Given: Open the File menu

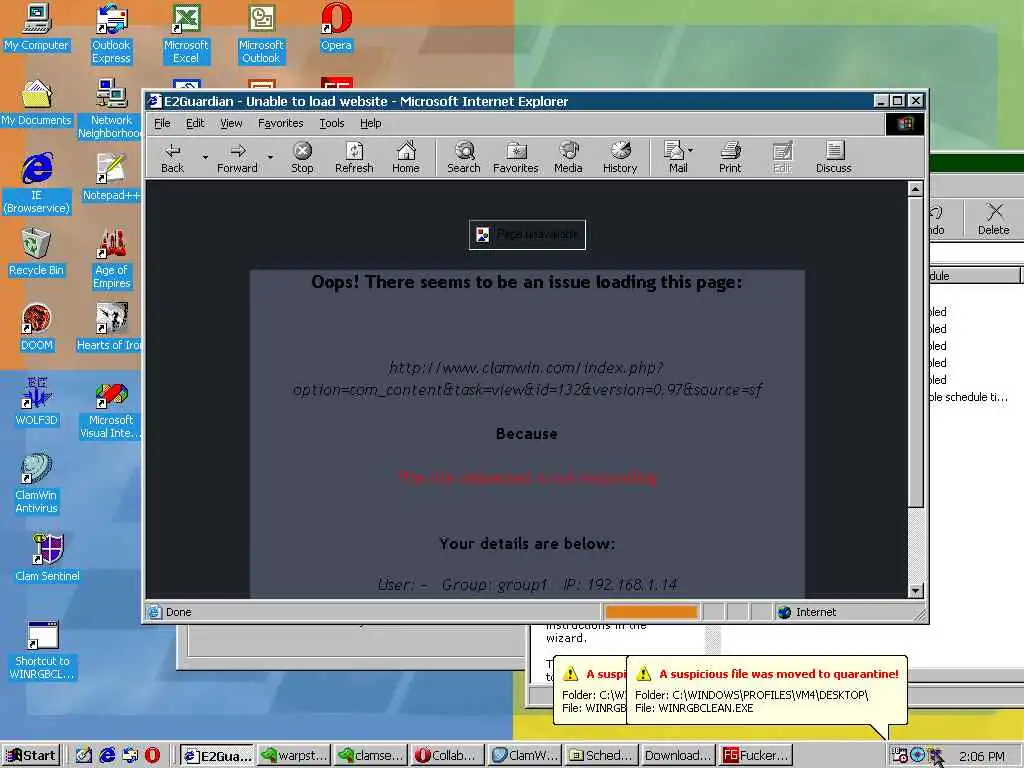Looking at the screenshot, I should coord(162,123).
